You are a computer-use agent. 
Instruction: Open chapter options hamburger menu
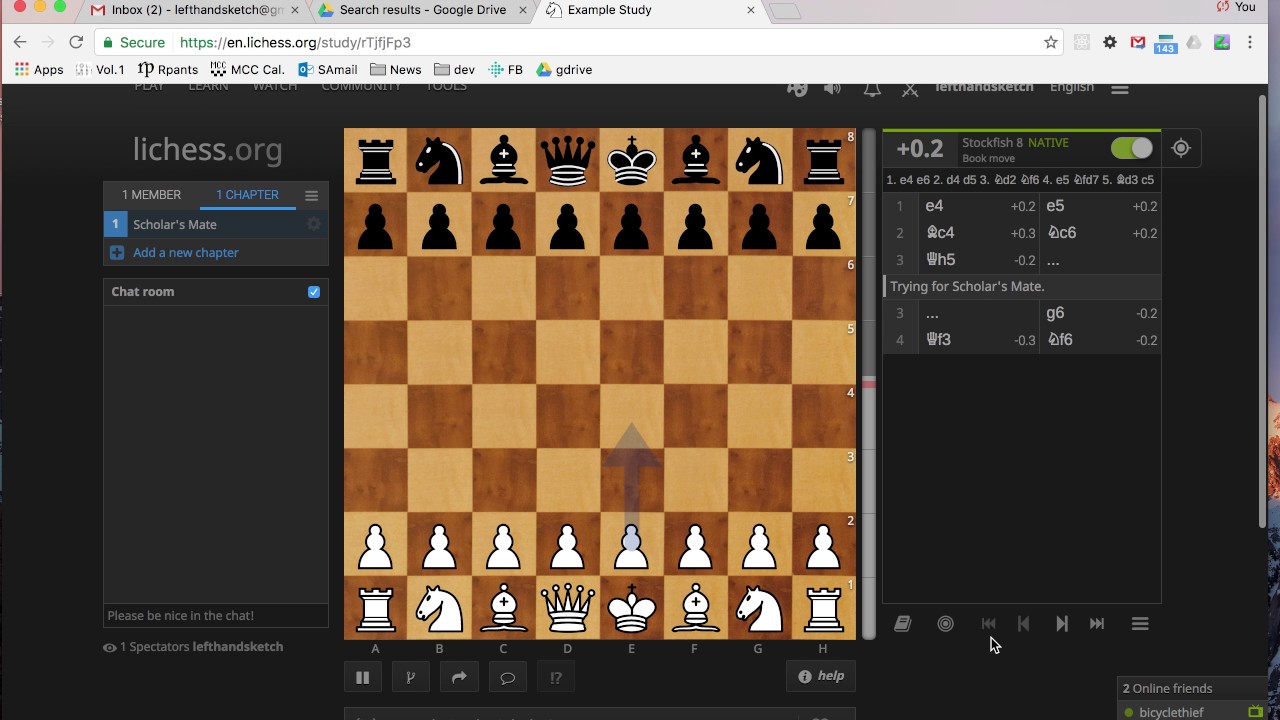311,195
